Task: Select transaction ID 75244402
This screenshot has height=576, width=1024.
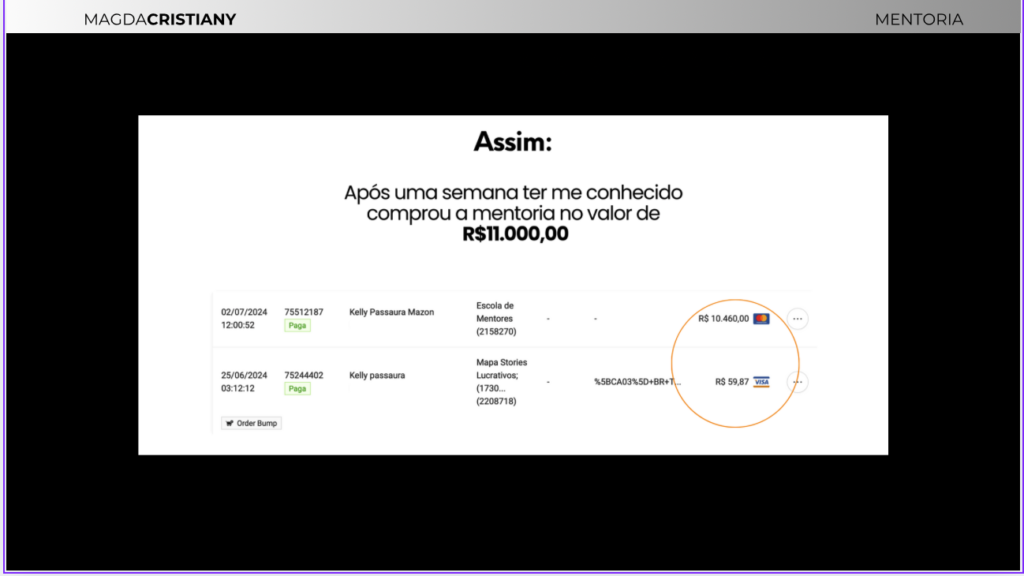Action: (304, 375)
